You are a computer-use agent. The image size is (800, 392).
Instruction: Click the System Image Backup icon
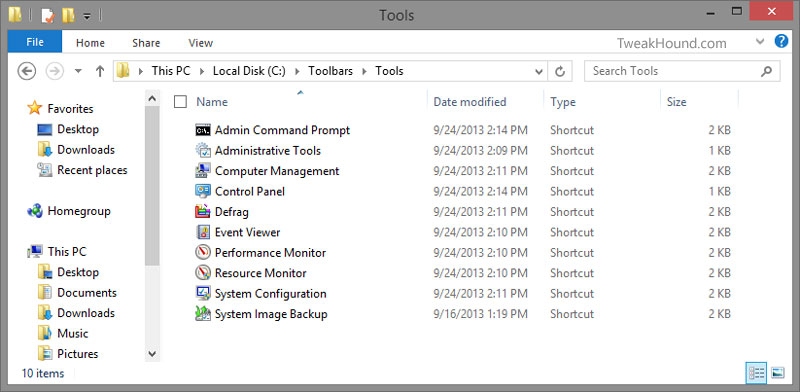[x=203, y=314]
